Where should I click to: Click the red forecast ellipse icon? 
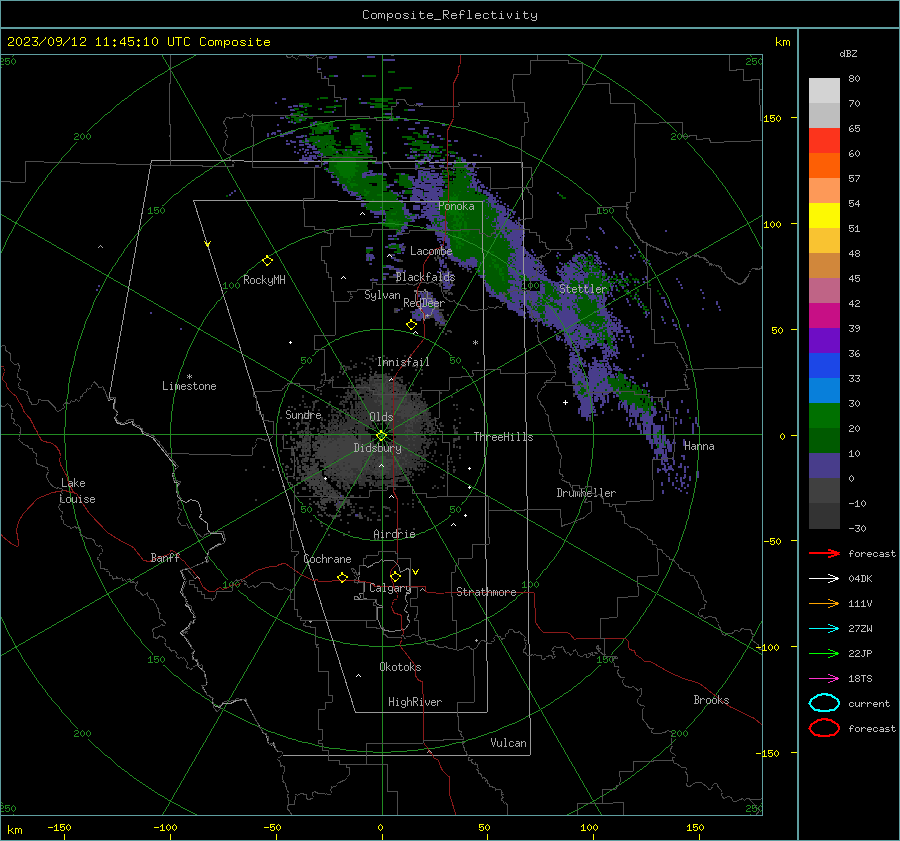[824, 728]
